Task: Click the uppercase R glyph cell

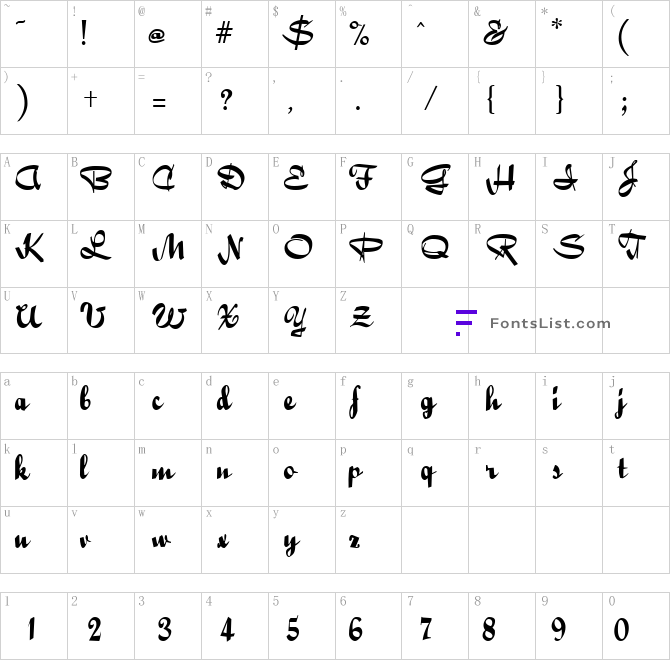Action: tap(502, 254)
